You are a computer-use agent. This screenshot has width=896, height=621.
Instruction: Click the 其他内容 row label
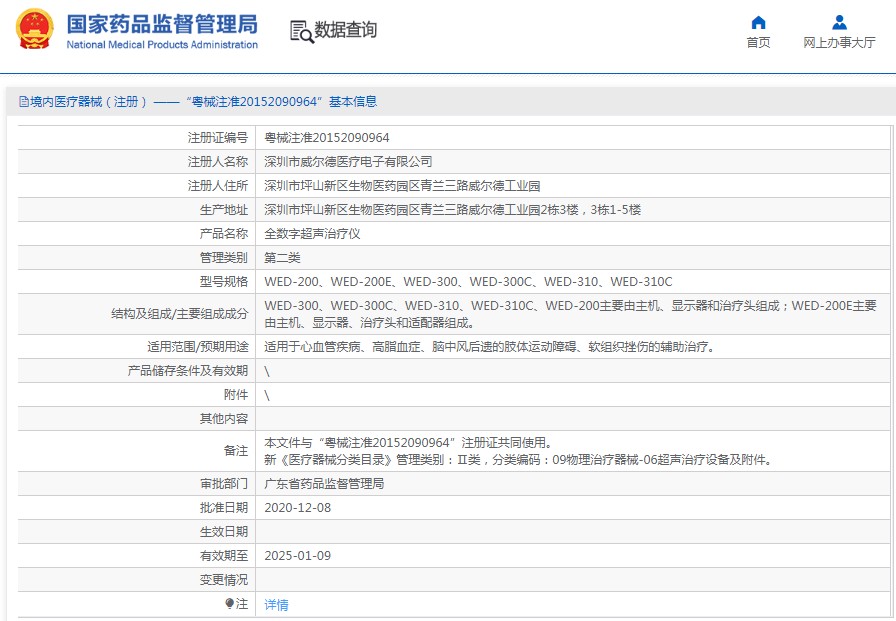click(x=223, y=419)
